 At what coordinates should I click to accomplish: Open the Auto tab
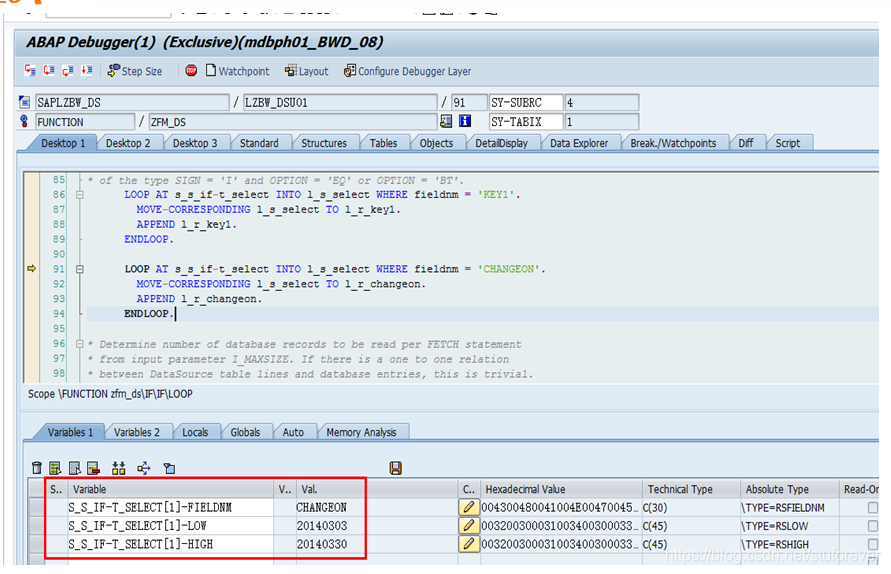point(293,432)
